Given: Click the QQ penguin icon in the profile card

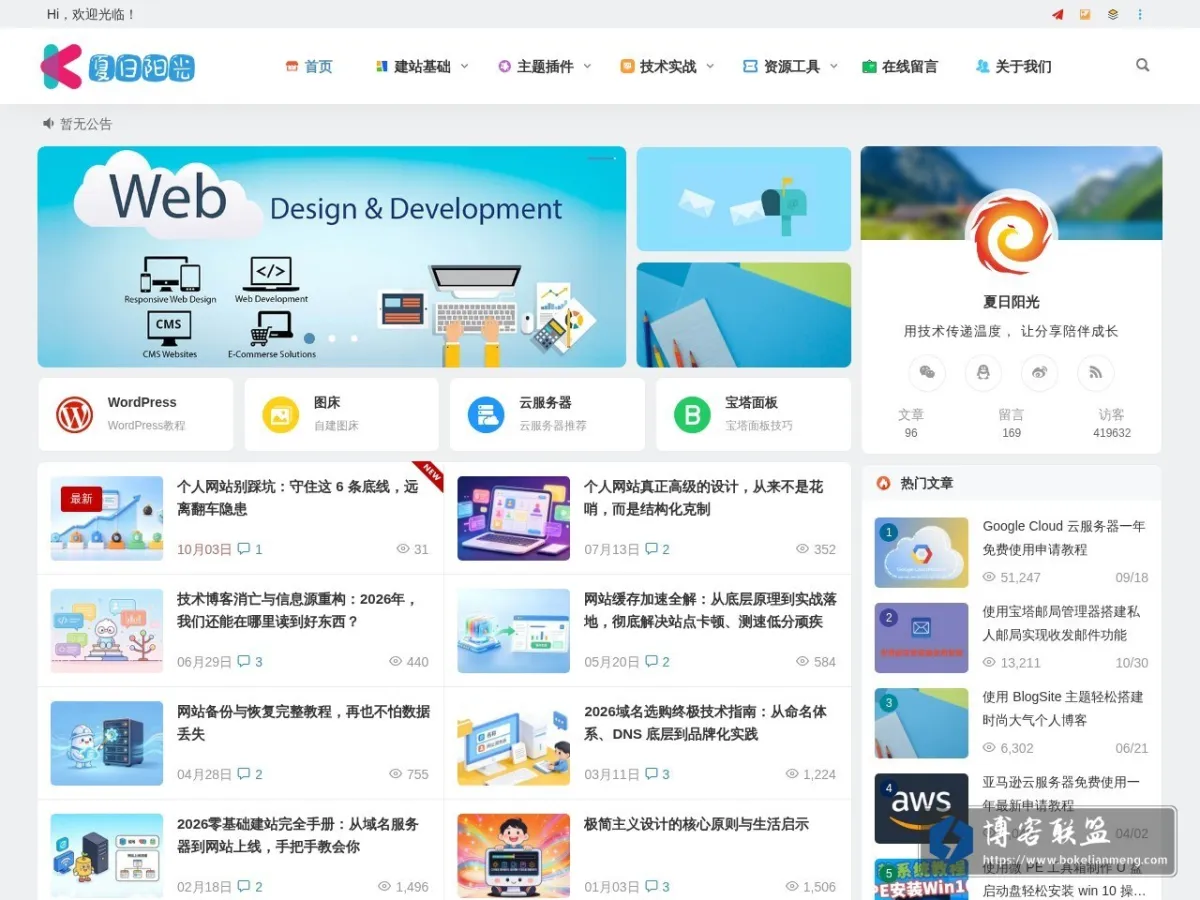Looking at the screenshot, I should (983, 373).
